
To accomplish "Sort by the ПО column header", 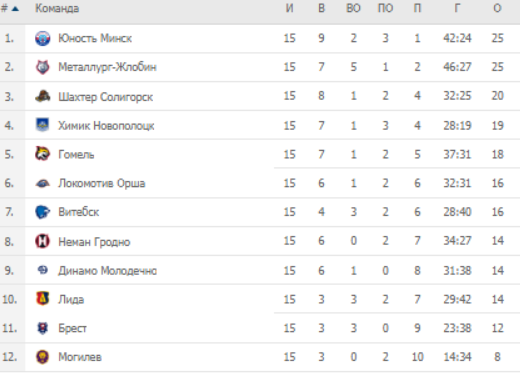I will (x=385, y=8).
